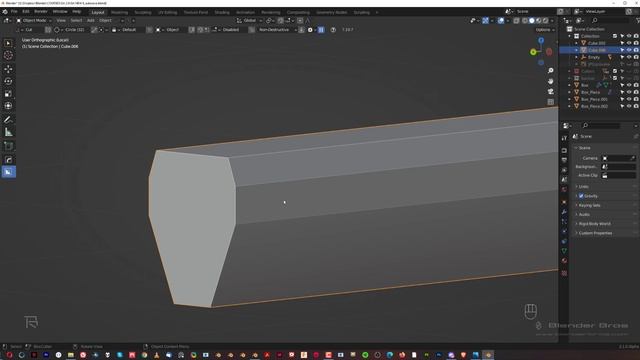
Task: Open the Object Data green triangle tab
Action: point(564,251)
